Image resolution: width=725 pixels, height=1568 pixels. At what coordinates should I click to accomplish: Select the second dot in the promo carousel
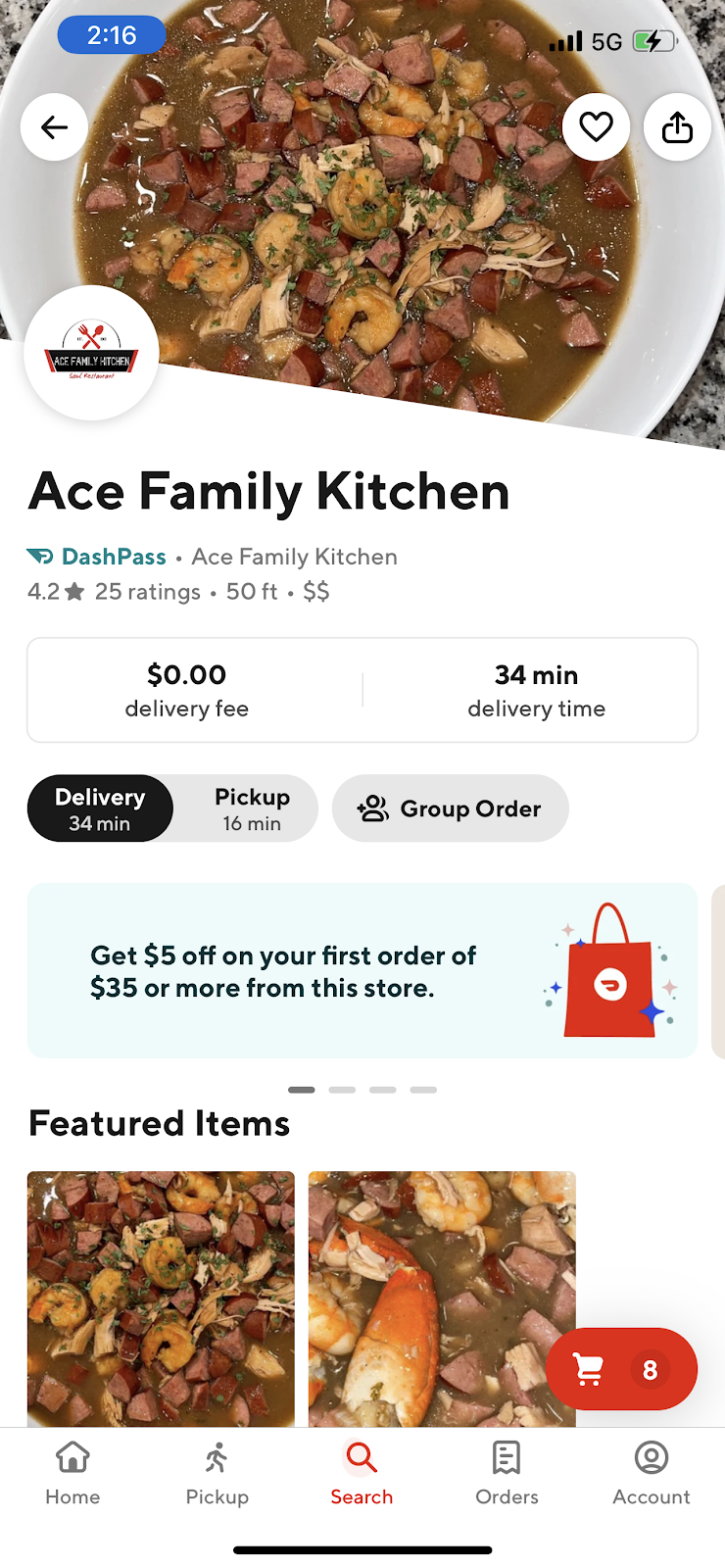coord(342,1089)
